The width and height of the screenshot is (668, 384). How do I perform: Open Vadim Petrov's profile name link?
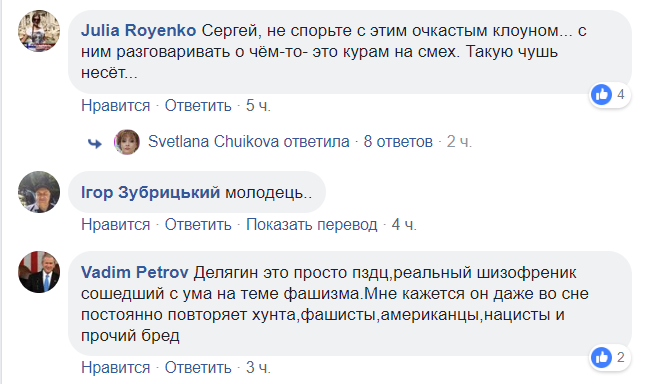click(135, 272)
